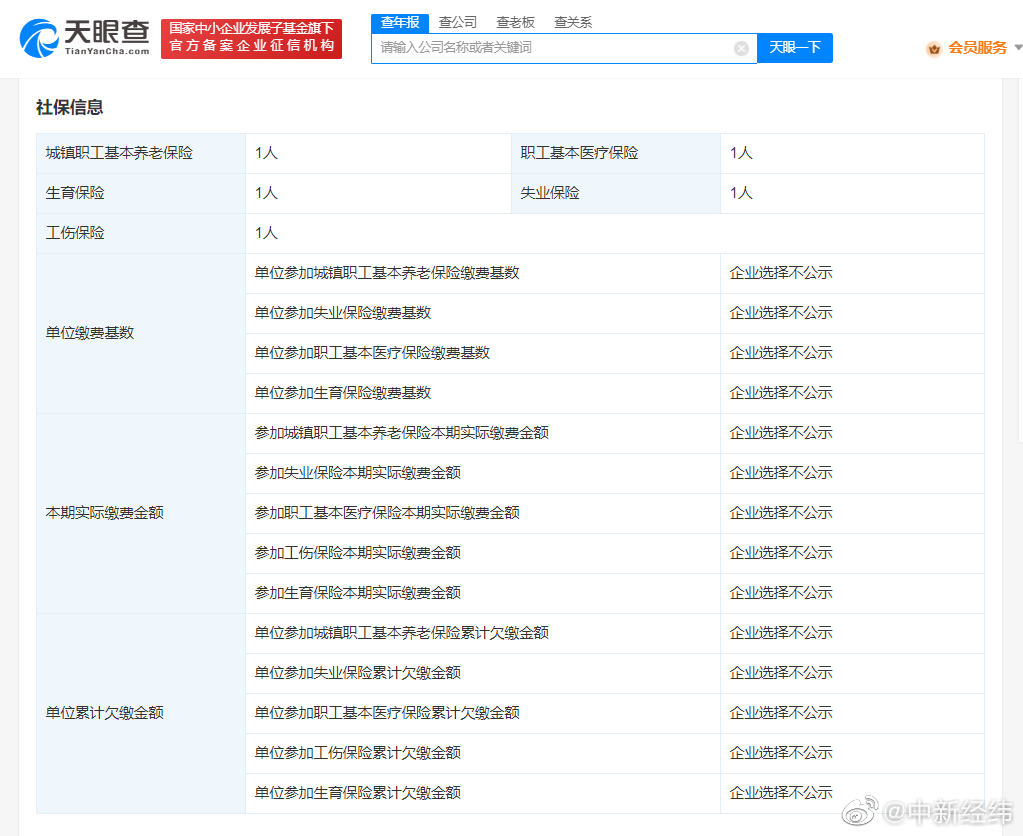This screenshot has width=1023, height=836.
Task: Select 参加工伤保险本期实际缴费金额 text
Action: 358,553
